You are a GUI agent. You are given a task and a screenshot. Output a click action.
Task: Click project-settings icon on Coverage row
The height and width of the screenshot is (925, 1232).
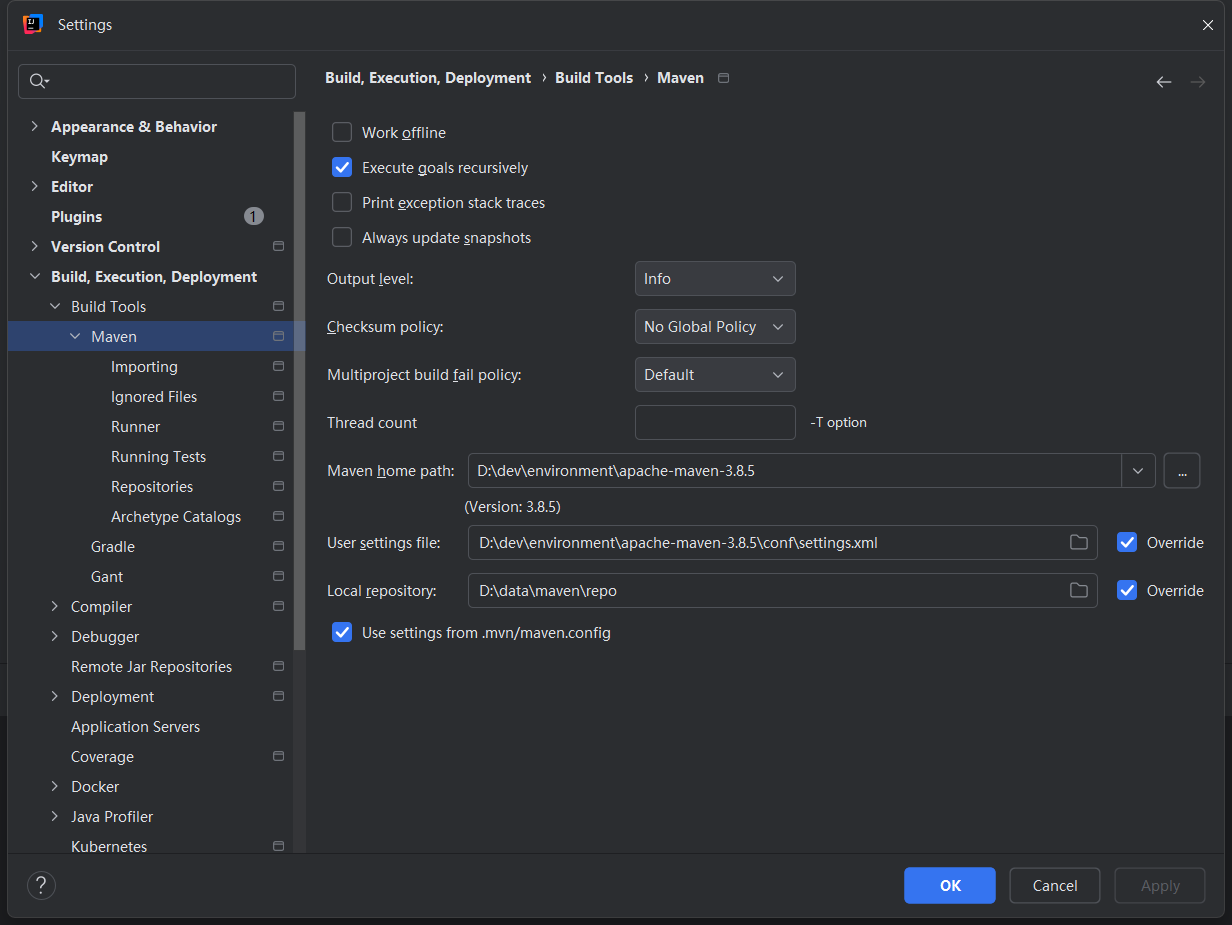tap(279, 756)
